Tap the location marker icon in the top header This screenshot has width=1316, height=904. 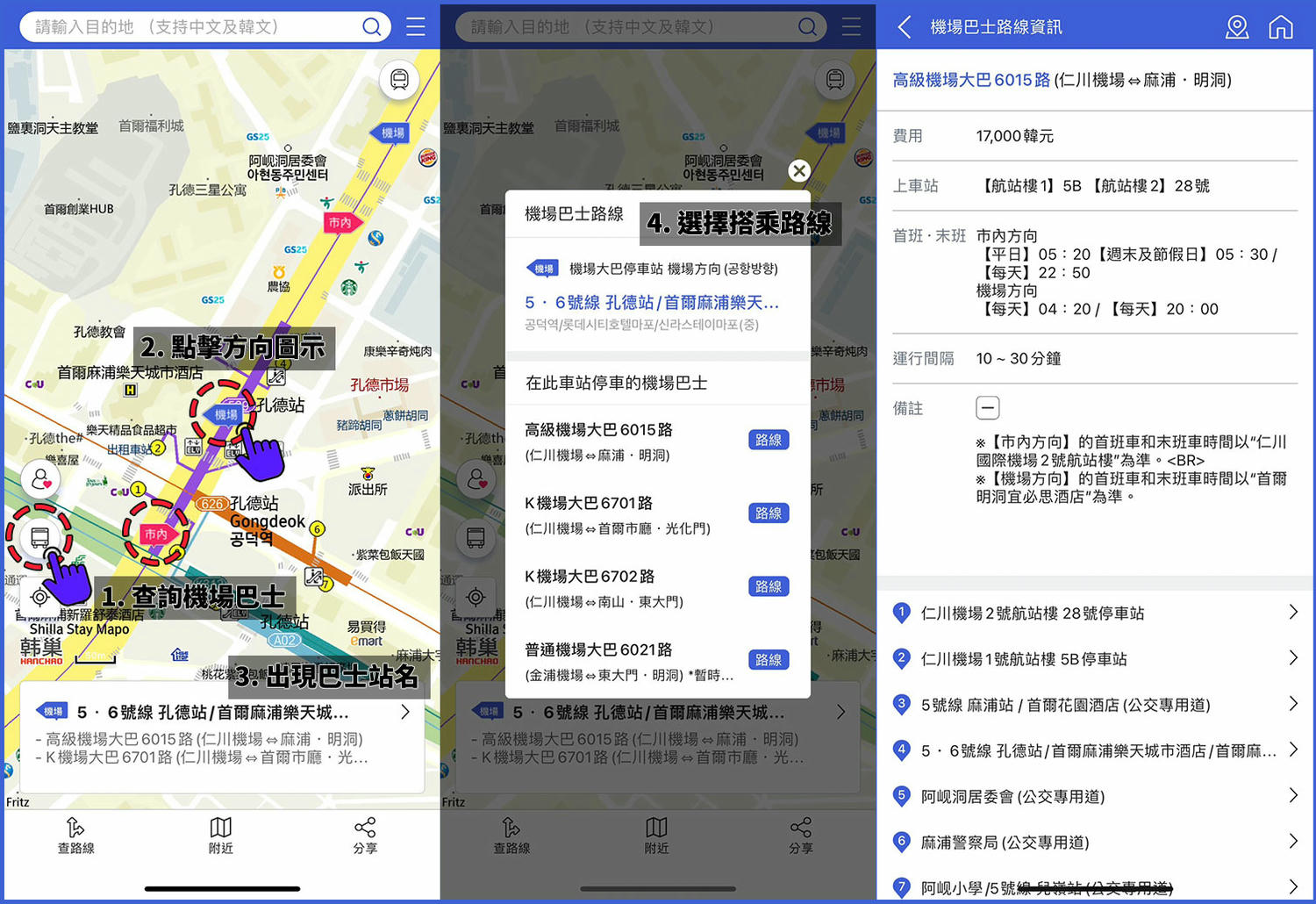1237,27
